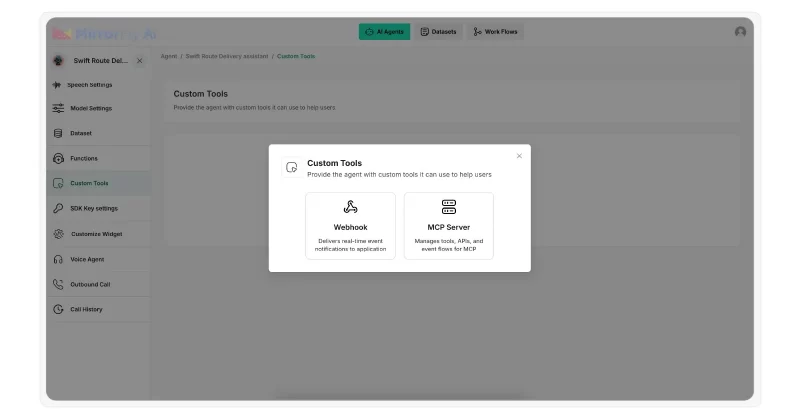Click the MCP Server stacked icon

[448, 207]
